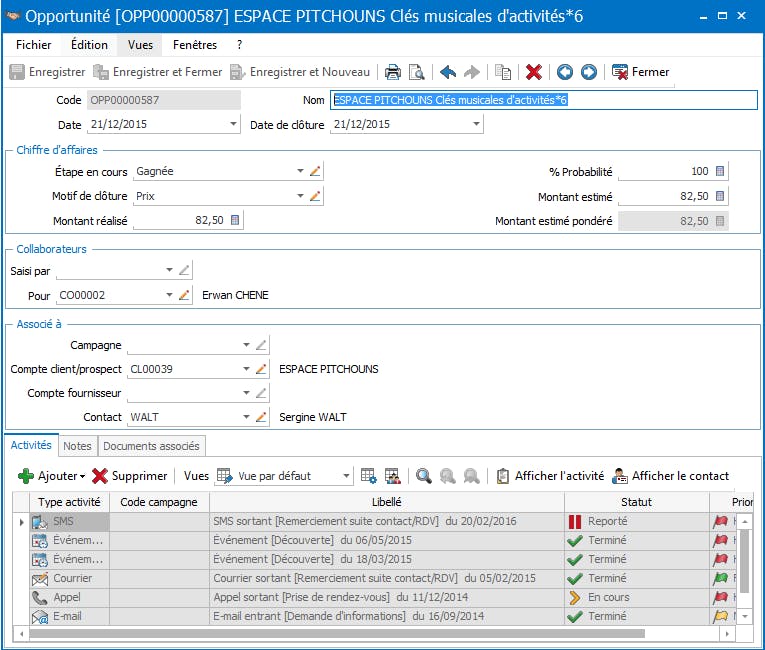Open the Édition menu
Screen dimensions: 765x650
(x=89, y=45)
